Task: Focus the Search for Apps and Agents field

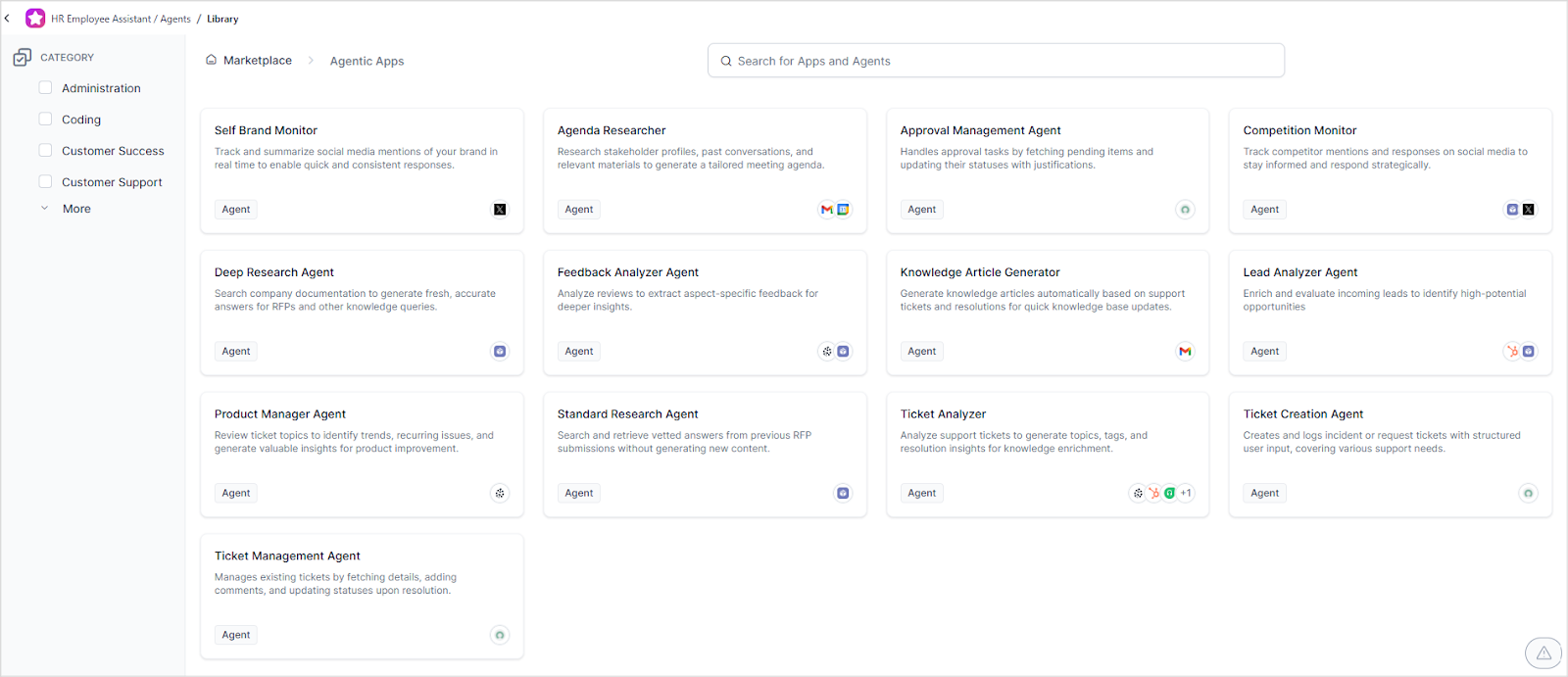Action: (x=996, y=61)
